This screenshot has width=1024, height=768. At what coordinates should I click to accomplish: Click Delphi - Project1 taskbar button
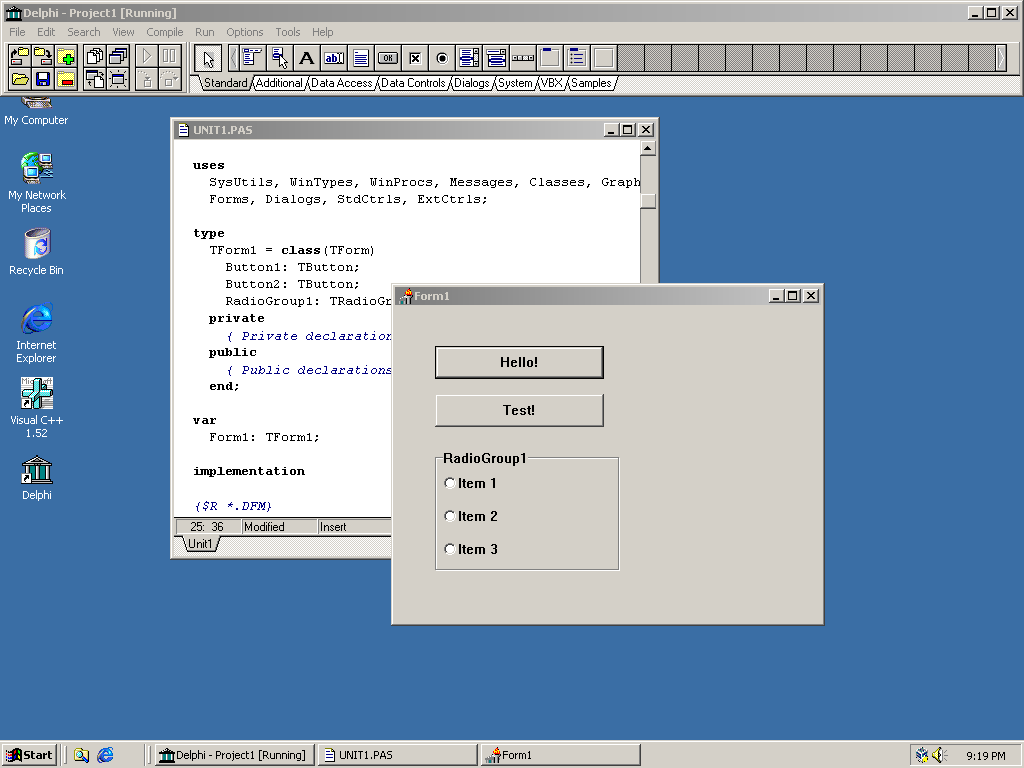234,755
